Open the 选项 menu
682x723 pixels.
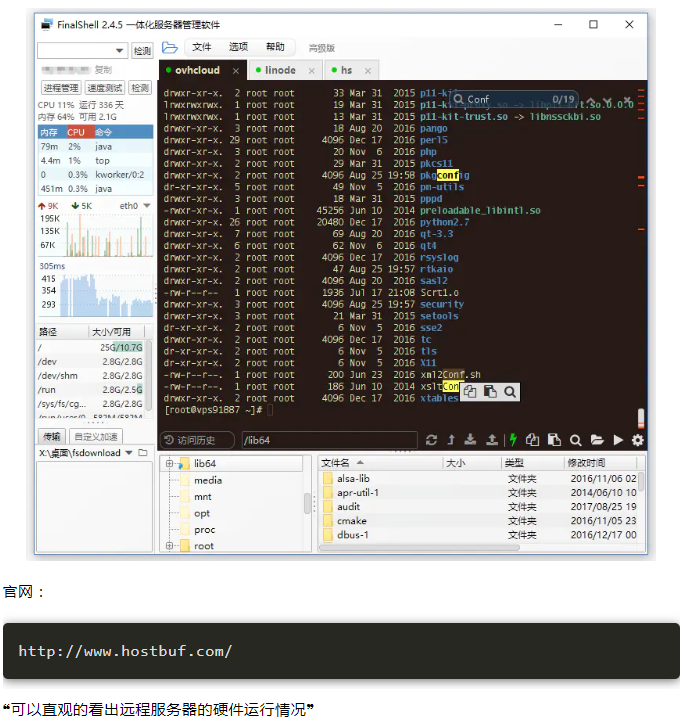point(238,48)
